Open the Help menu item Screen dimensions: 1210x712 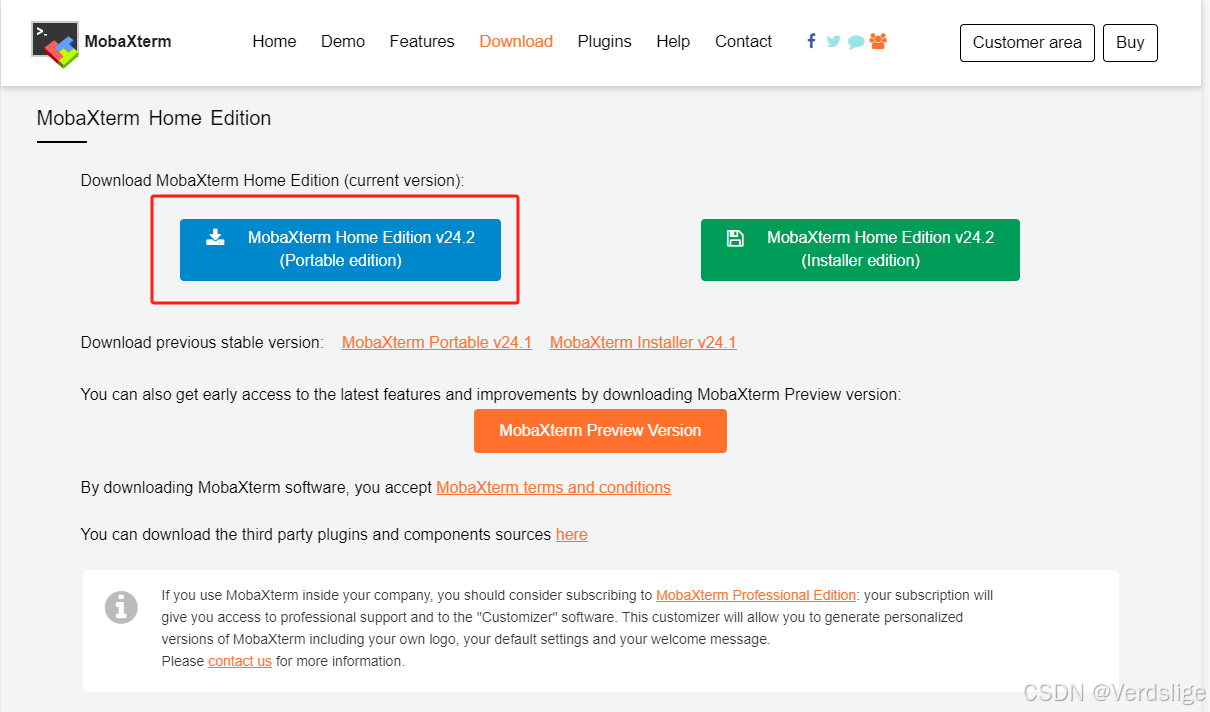pos(673,42)
